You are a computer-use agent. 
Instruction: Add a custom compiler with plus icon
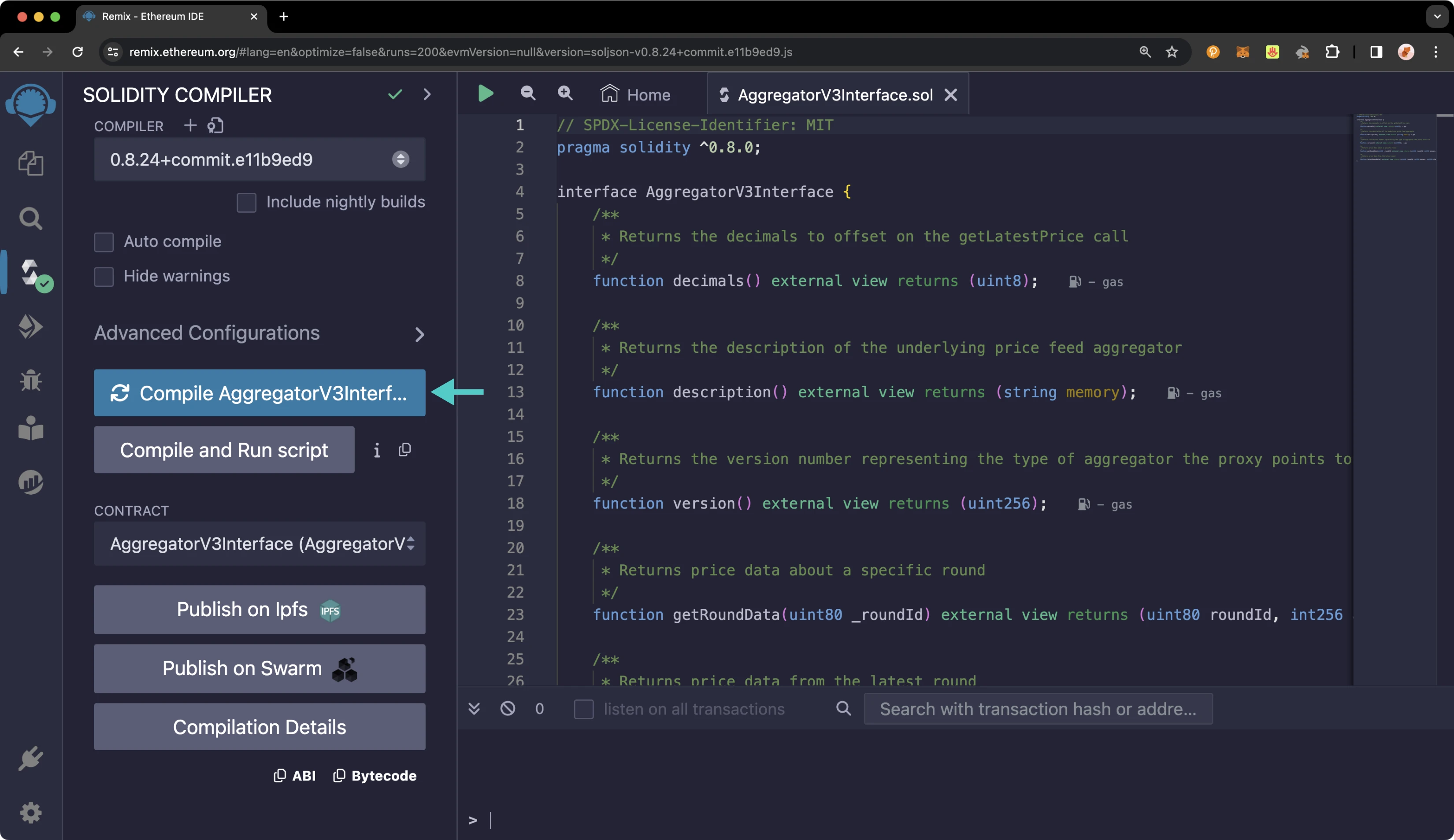pyautogui.click(x=190, y=125)
